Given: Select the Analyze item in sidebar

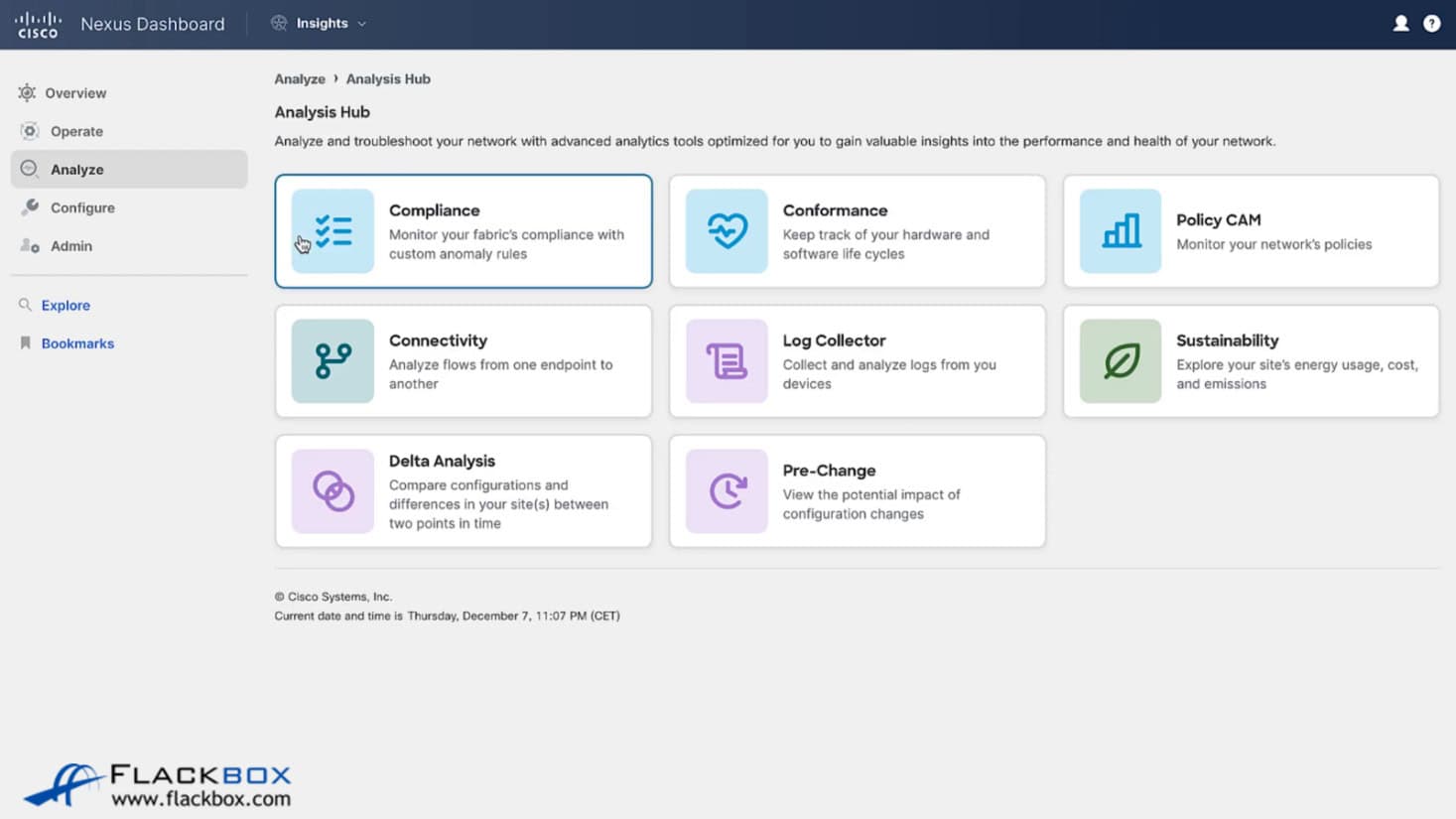Looking at the screenshot, I should 77,170.
